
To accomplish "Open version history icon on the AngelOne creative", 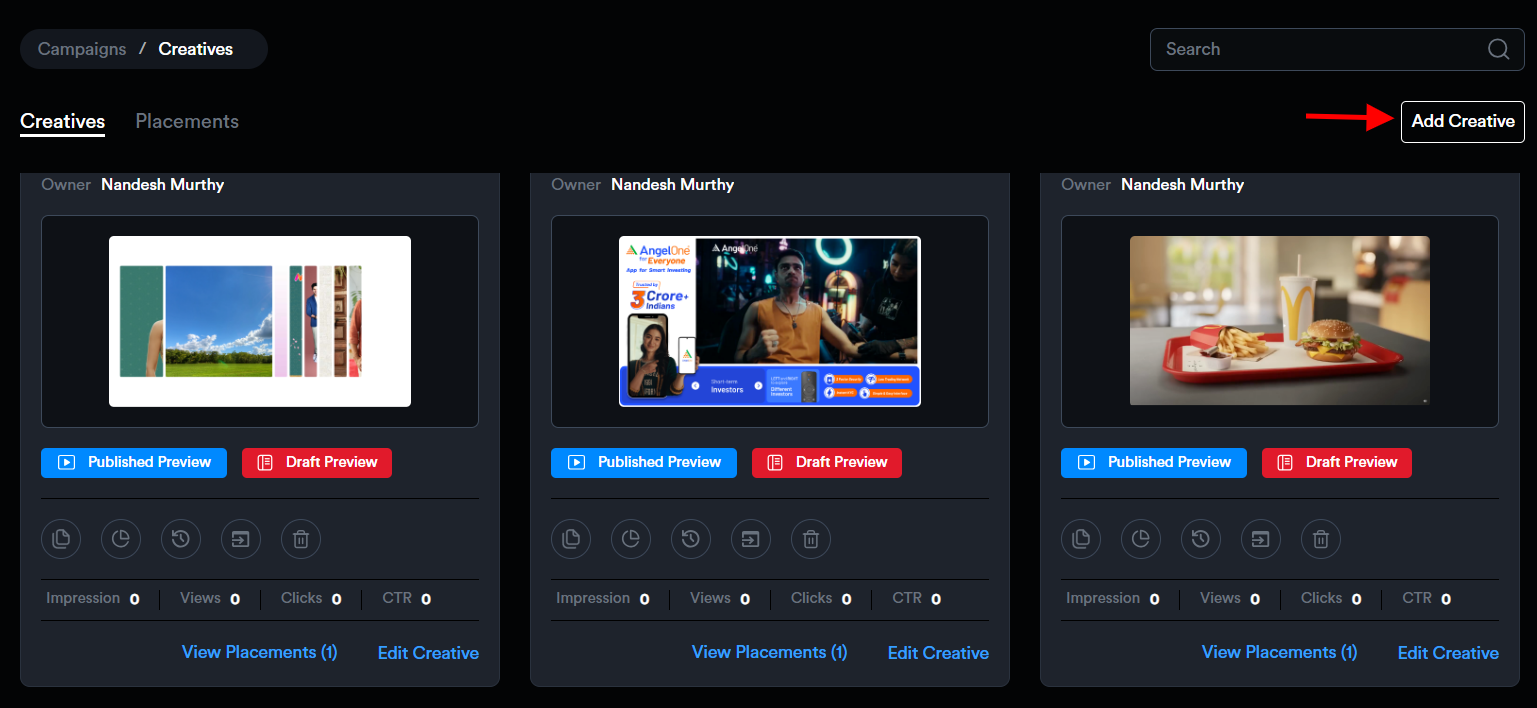I will click(691, 540).
